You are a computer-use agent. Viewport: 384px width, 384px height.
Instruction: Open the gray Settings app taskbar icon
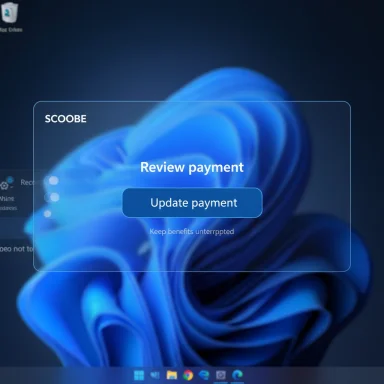pos(221,375)
